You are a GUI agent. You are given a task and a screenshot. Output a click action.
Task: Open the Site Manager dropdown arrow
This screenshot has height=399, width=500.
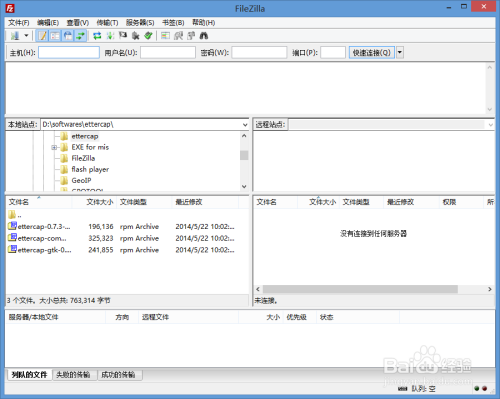coord(26,36)
